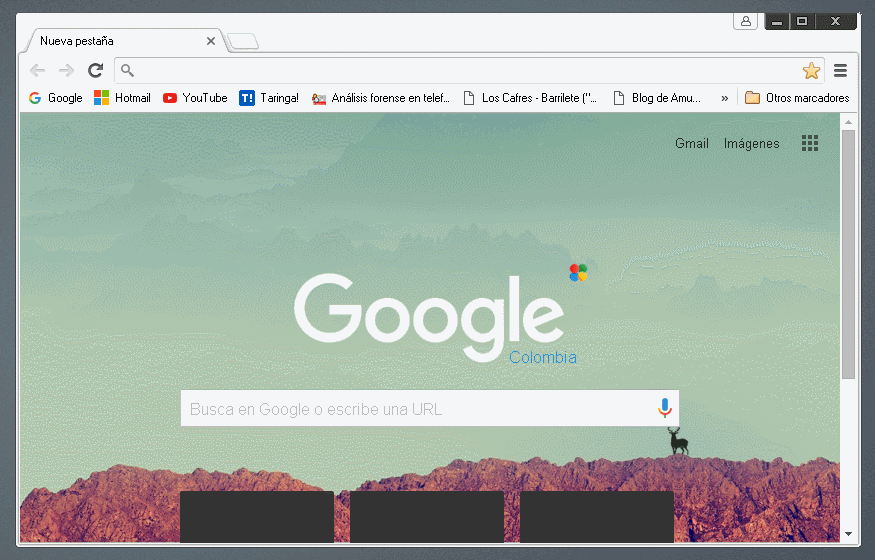This screenshot has width=875, height=560.
Task: Close the Nueva pestaña tab
Action: pos(210,41)
